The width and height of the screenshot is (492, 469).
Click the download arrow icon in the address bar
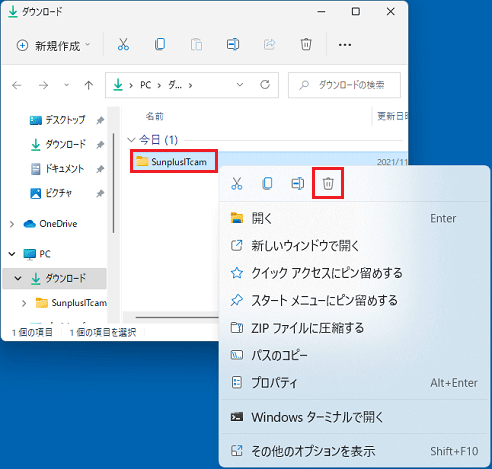(x=118, y=85)
